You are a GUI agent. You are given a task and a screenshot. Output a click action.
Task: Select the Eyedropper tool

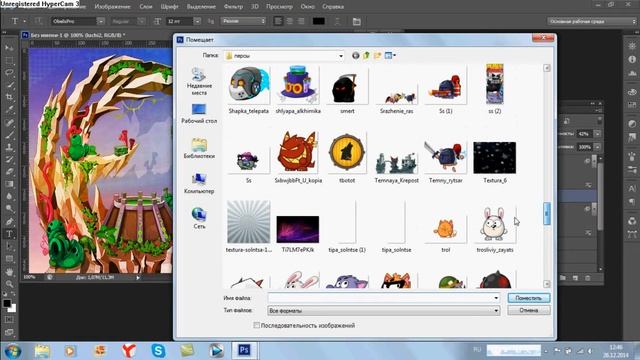point(9,109)
